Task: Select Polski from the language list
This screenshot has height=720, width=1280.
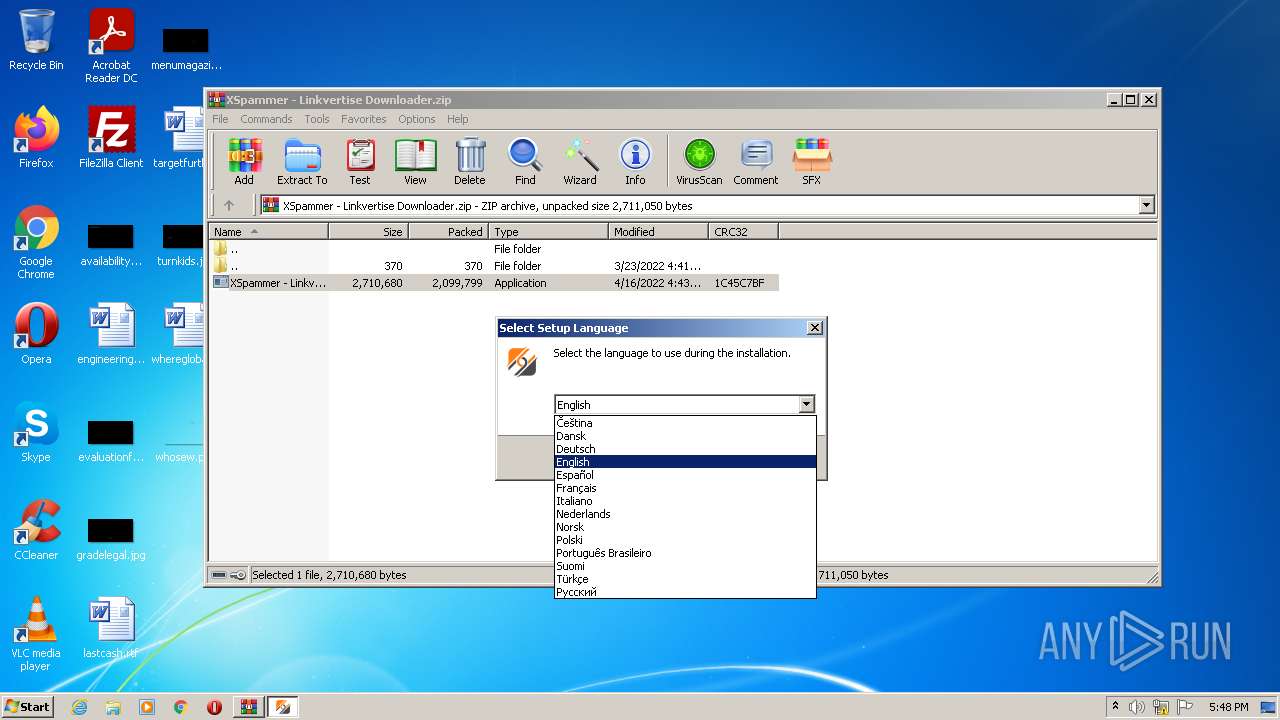Action: (685, 540)
